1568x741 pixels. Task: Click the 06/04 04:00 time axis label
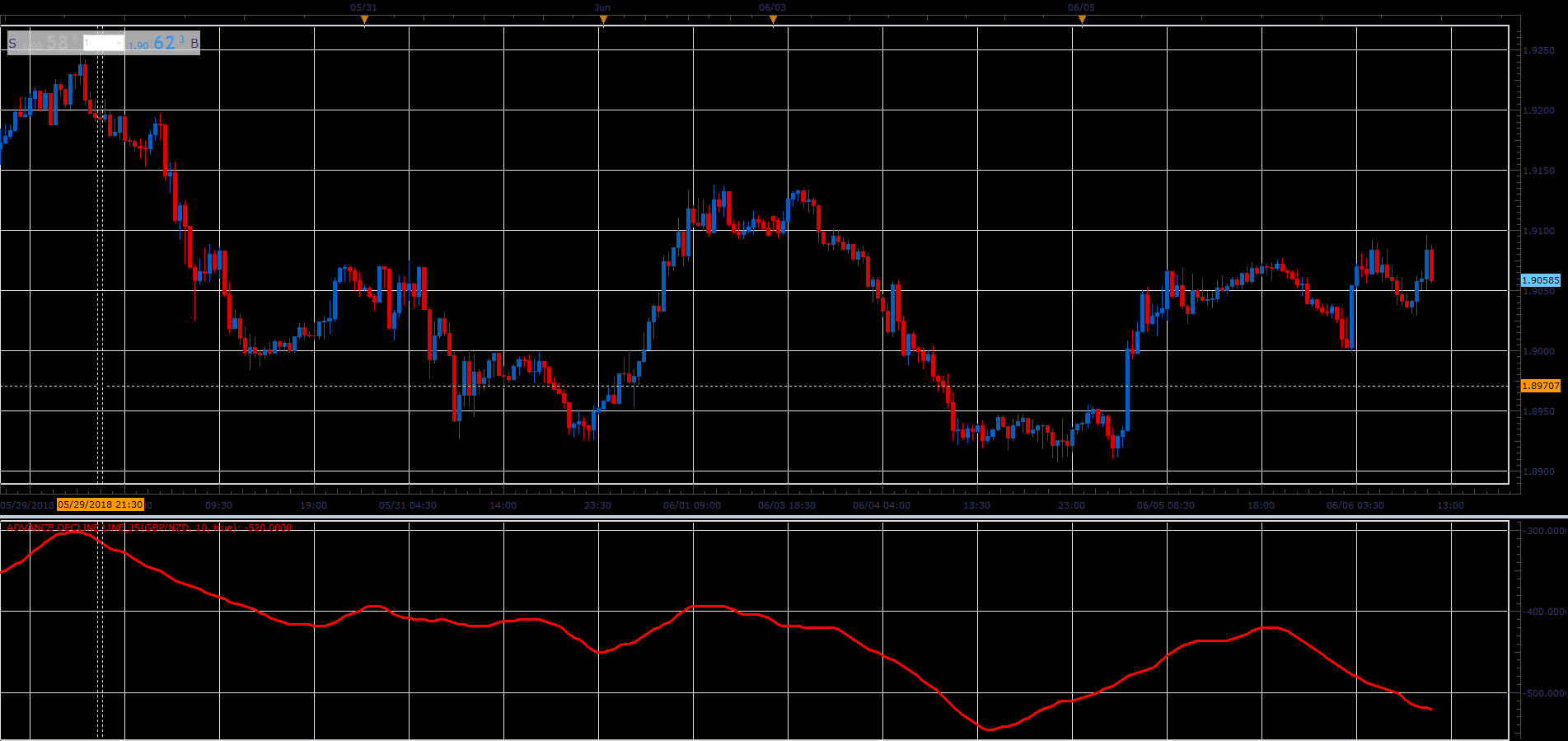pos(882,505)
